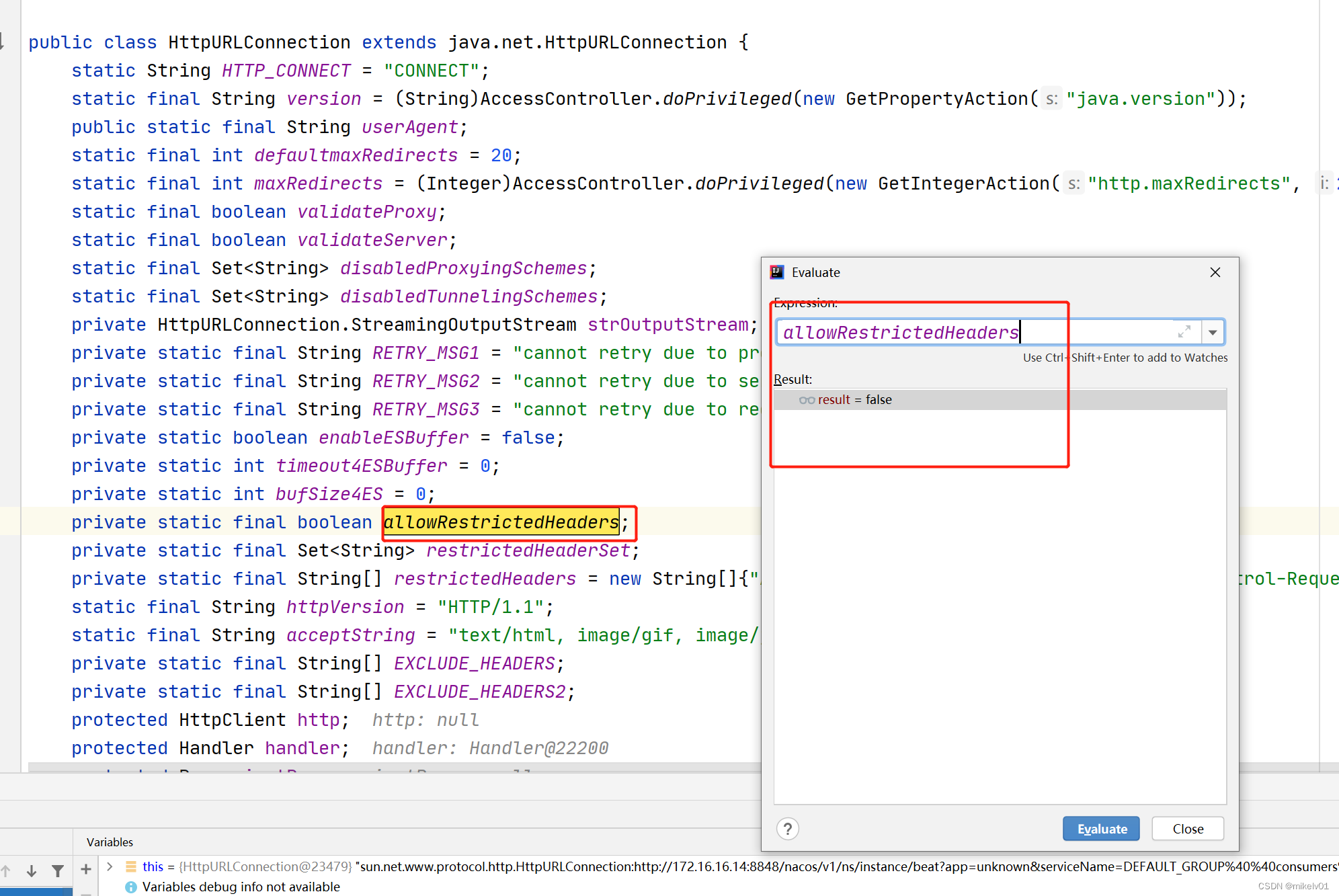Viewport: 1339px width, 896px height.
Task: Expand the 'this' variable tree node
Action: click(x=110, y=867)
